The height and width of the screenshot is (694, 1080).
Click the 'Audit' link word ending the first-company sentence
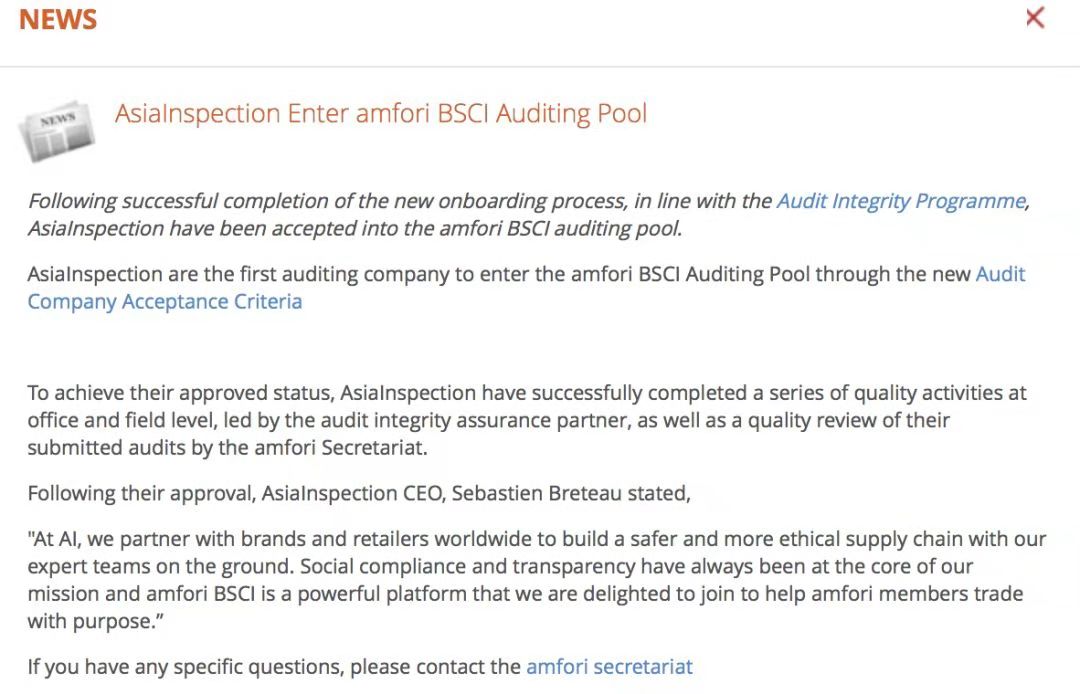click(1001, 274)
